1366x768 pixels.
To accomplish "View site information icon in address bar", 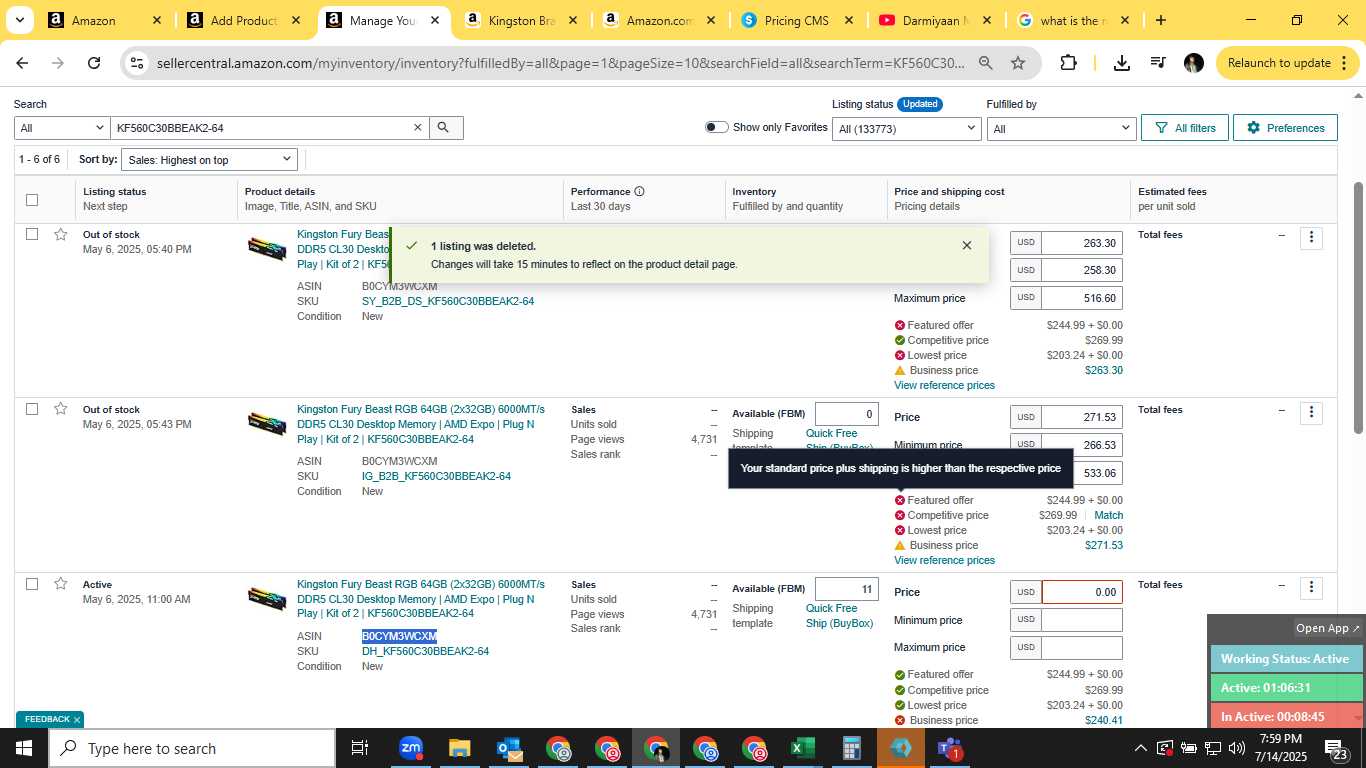I will click(138, 63).
